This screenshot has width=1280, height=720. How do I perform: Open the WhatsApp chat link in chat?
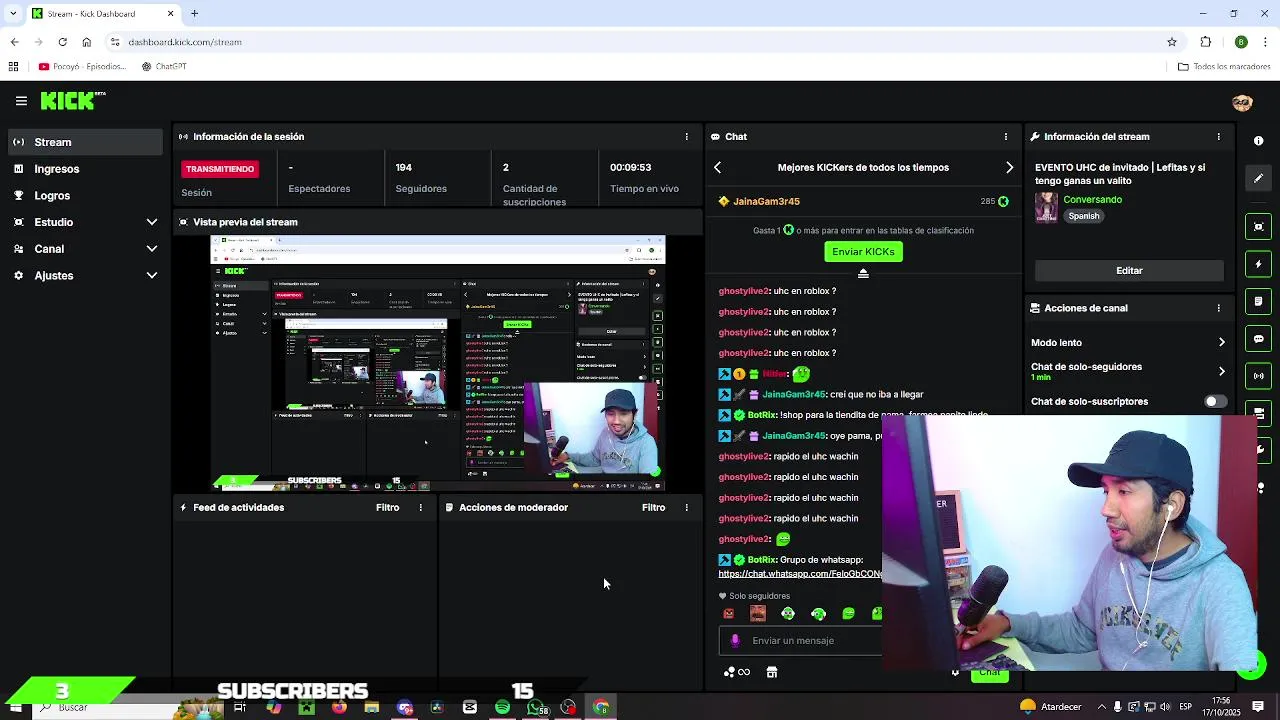point(800,574)
